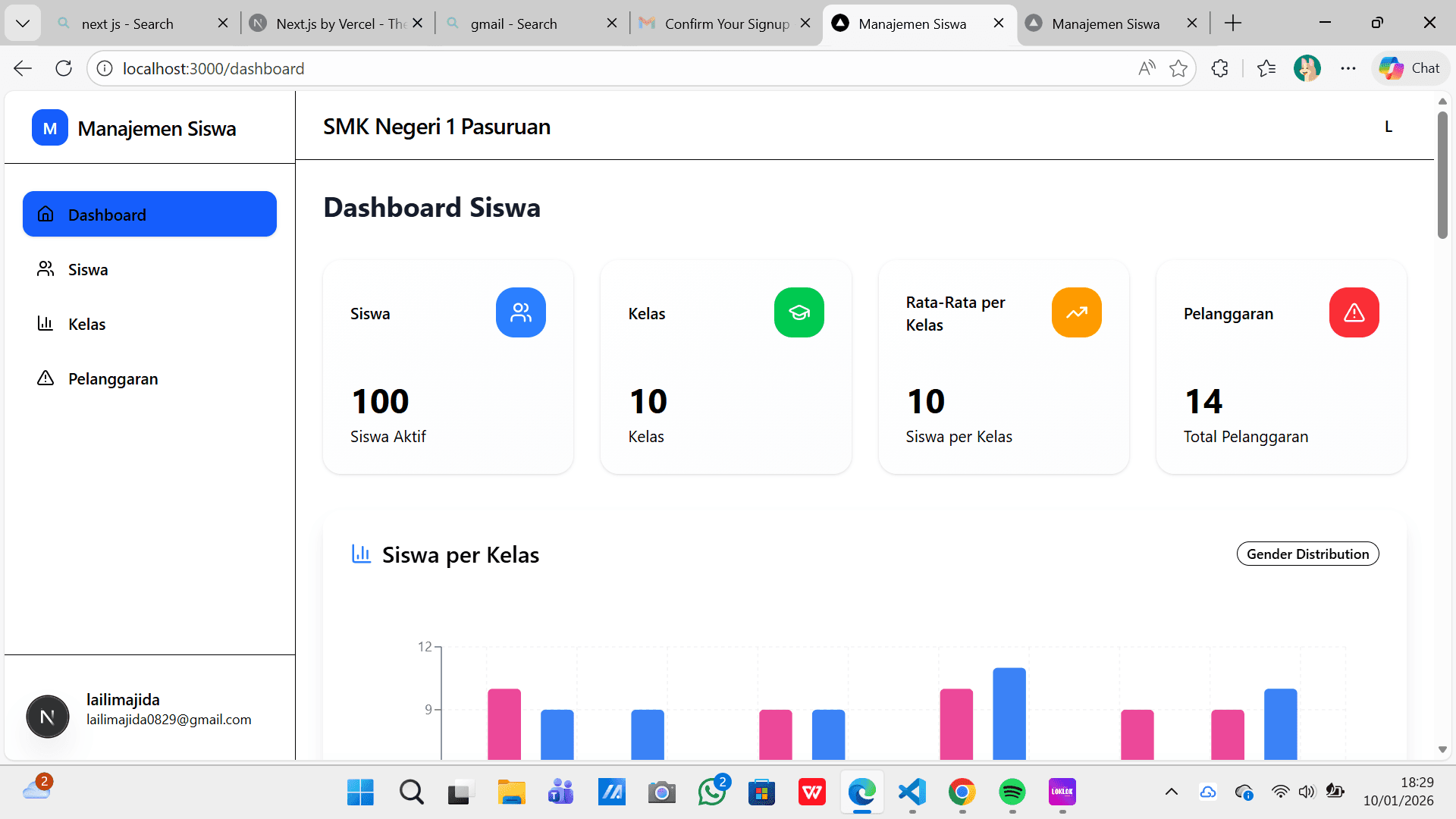This screenshot has width=1456, height=819.
Task: Add page to favorites with star icon
Action: pyautogui.click(x=1178, y=68)
